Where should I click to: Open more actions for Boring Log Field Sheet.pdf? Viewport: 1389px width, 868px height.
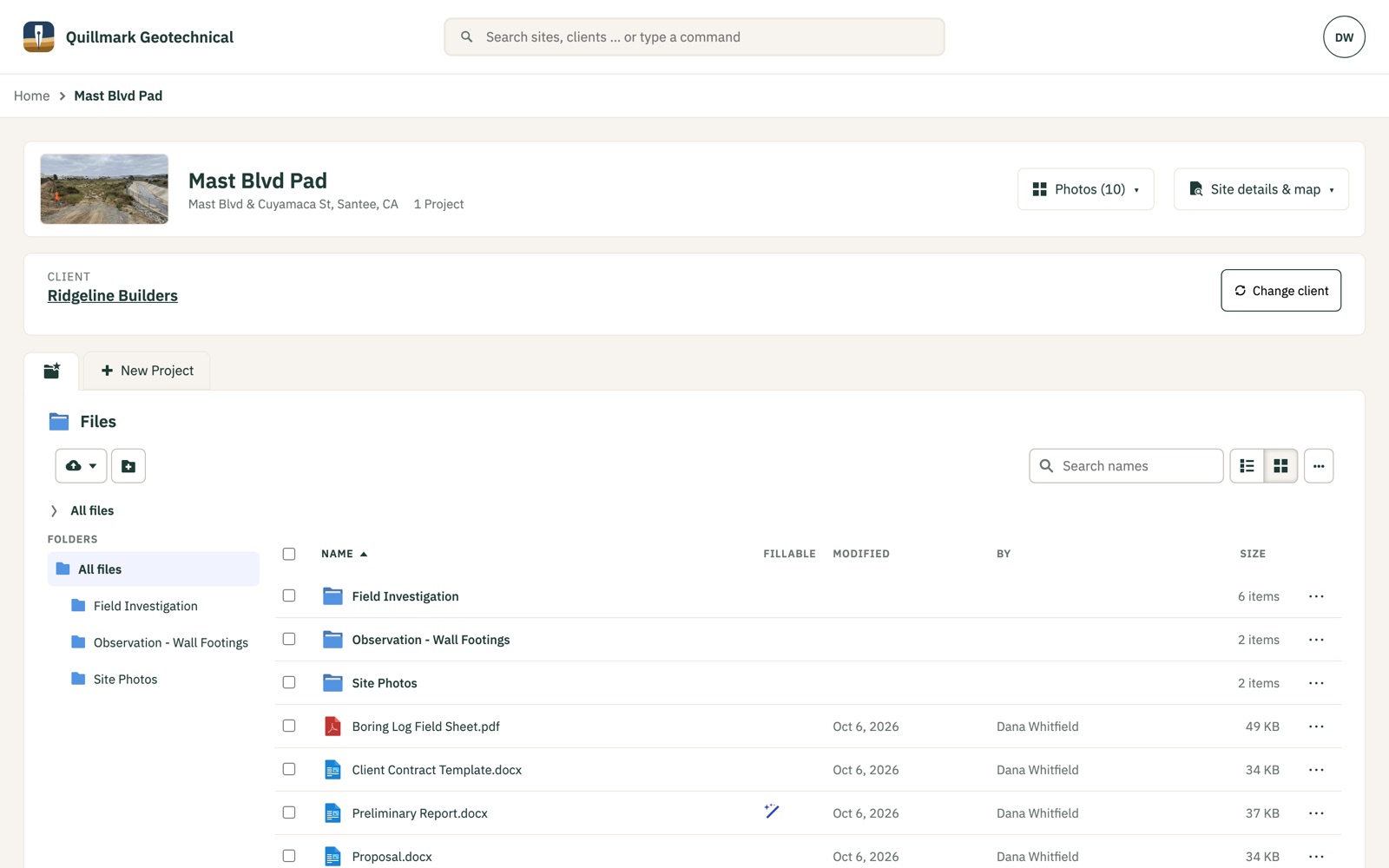(1316, 727)
